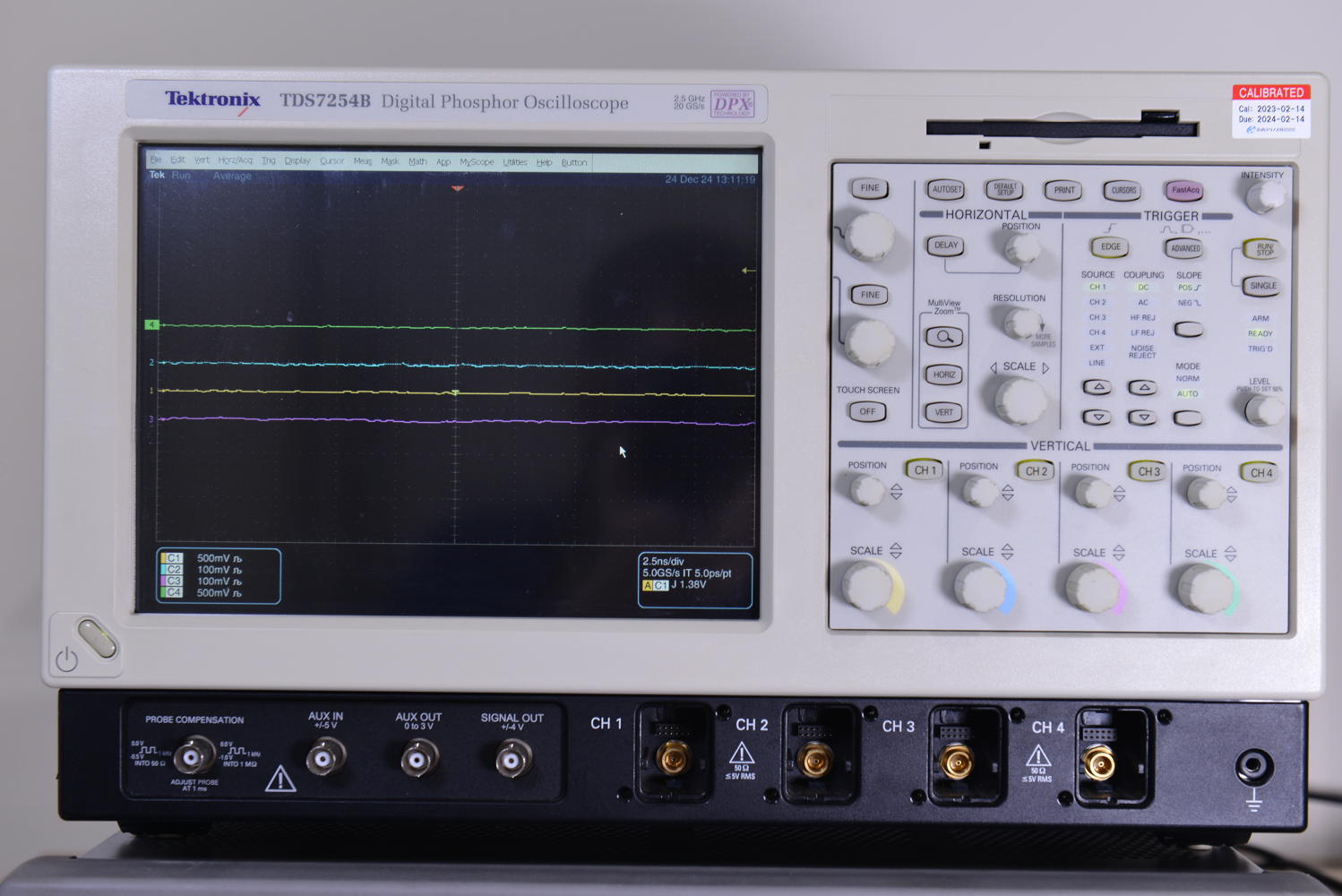
Task: Toggle the touch screen OFF button
Action: [x=866, y=411]
